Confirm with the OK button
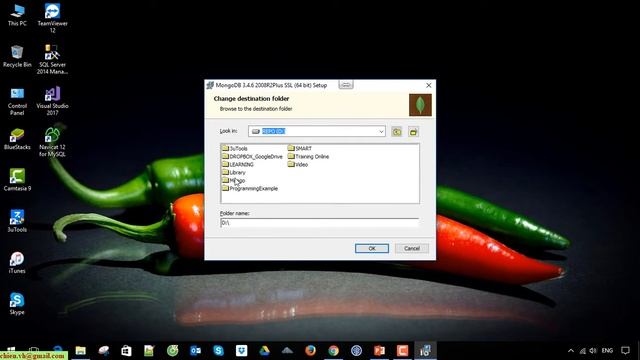This screenshot has width=640, height=360. pyautogui.click(x=371, y=248)
